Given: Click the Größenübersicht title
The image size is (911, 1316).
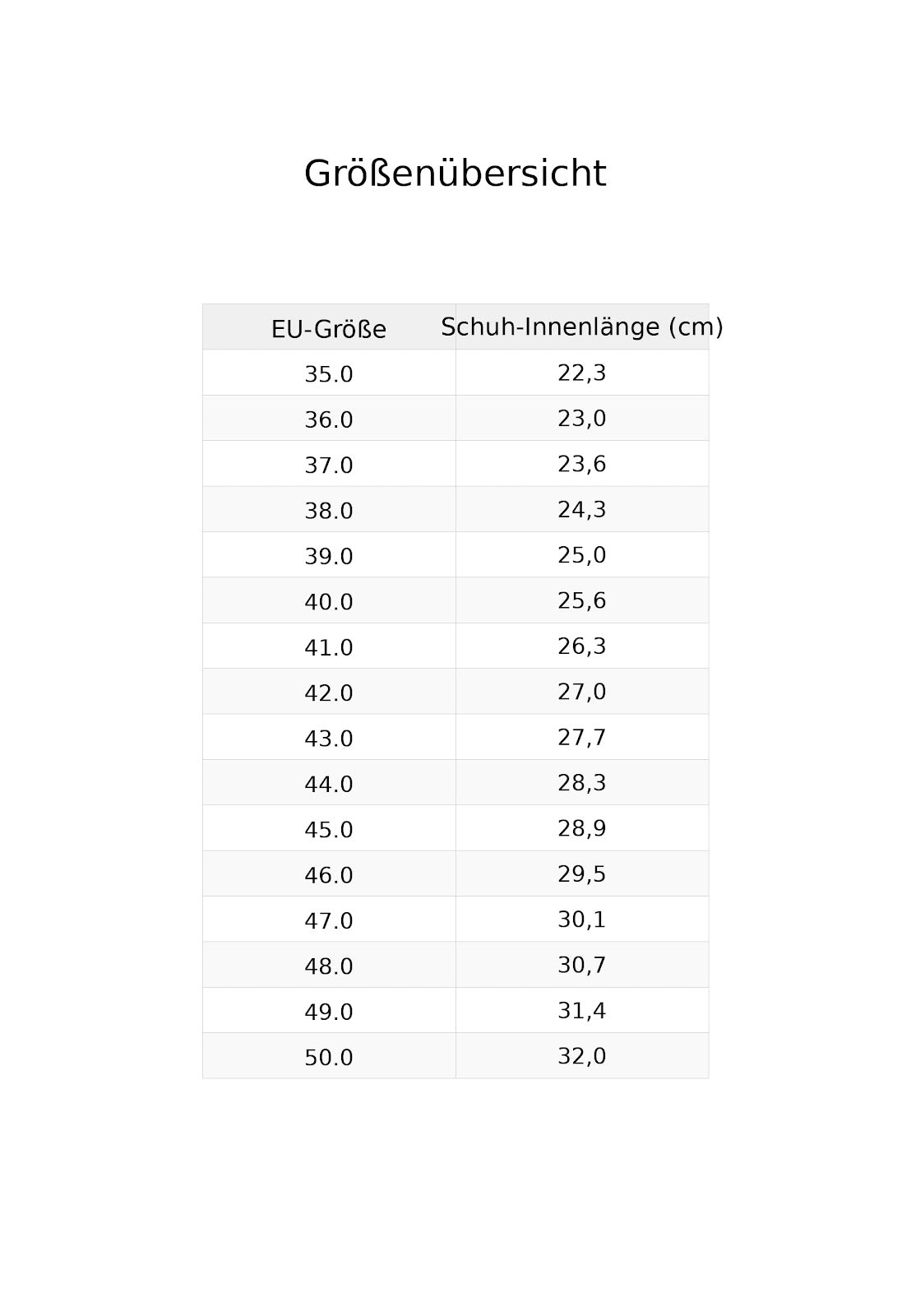Looking at the screenshot, I should 455,174.
